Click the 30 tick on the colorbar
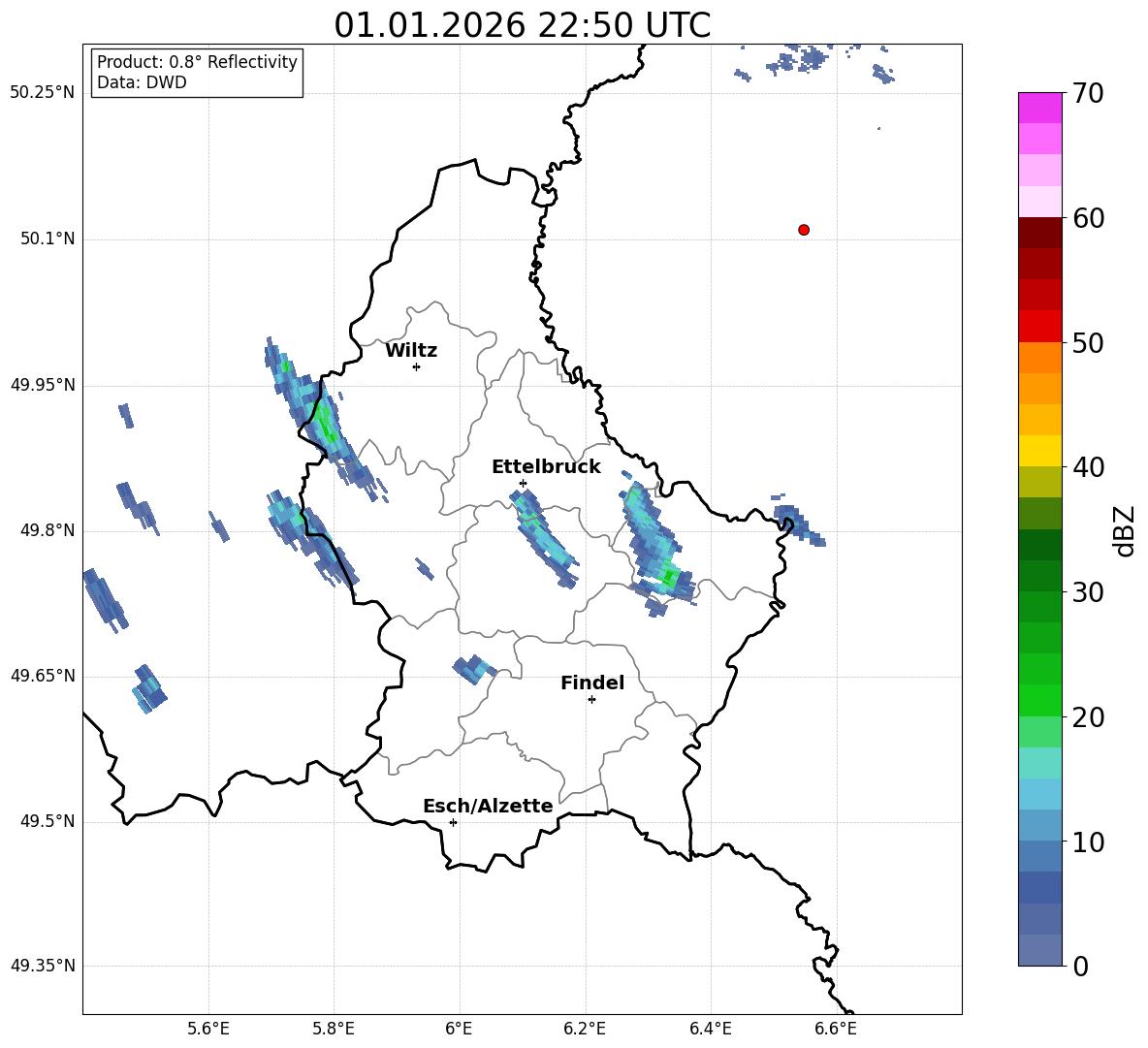Viewport: 1148px width, 1048px height. (1087, 592)
